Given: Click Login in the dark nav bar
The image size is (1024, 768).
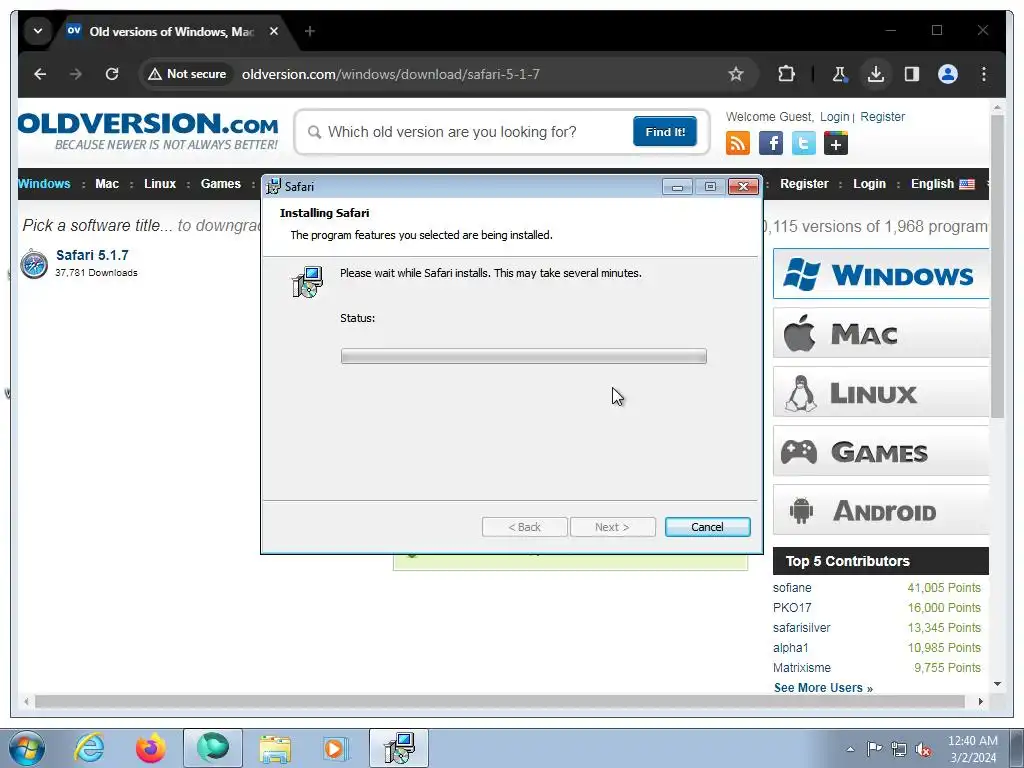Looking at the screenshot, I should pos(869,184).
